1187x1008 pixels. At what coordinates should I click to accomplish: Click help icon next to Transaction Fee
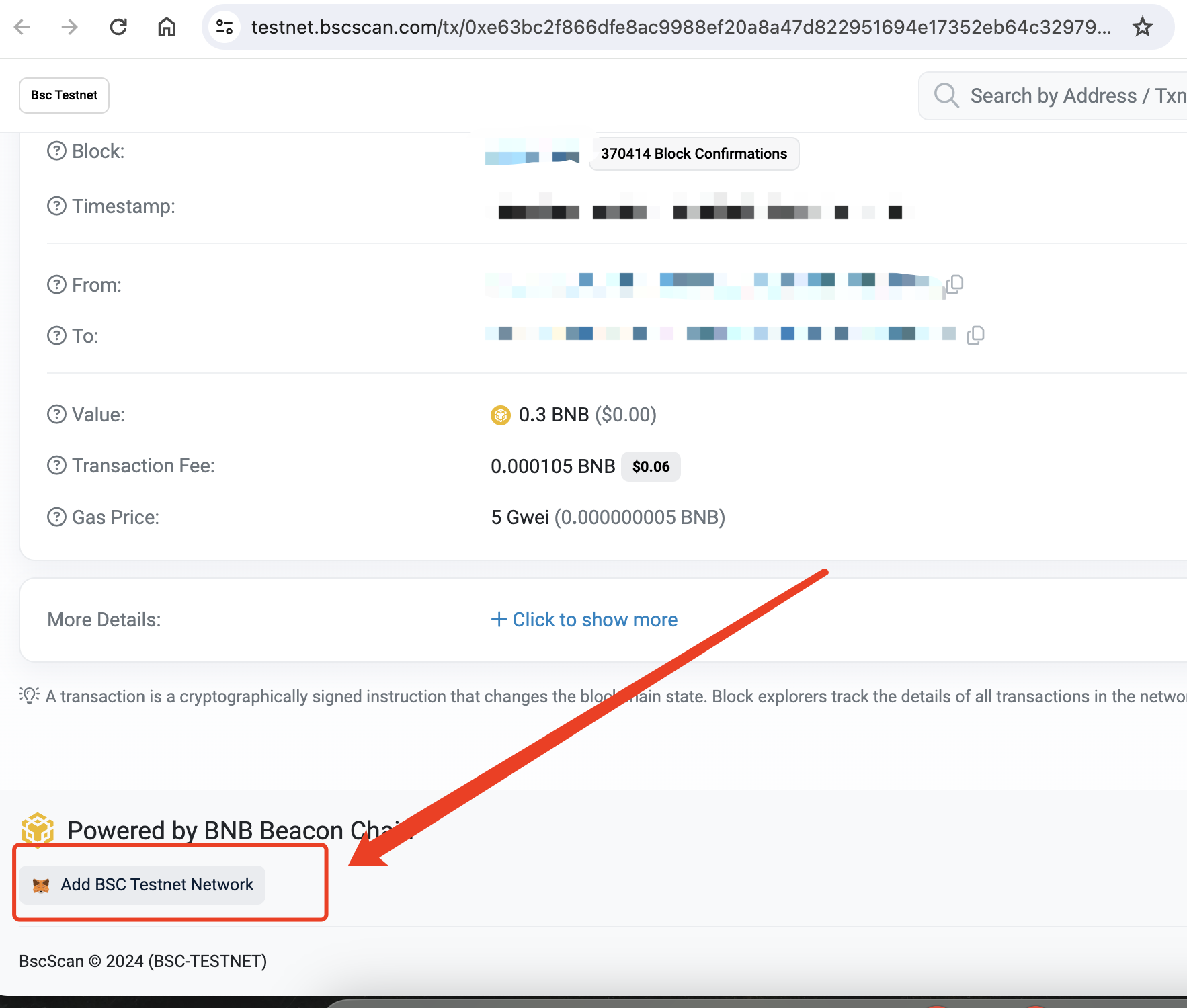(56, 466)
